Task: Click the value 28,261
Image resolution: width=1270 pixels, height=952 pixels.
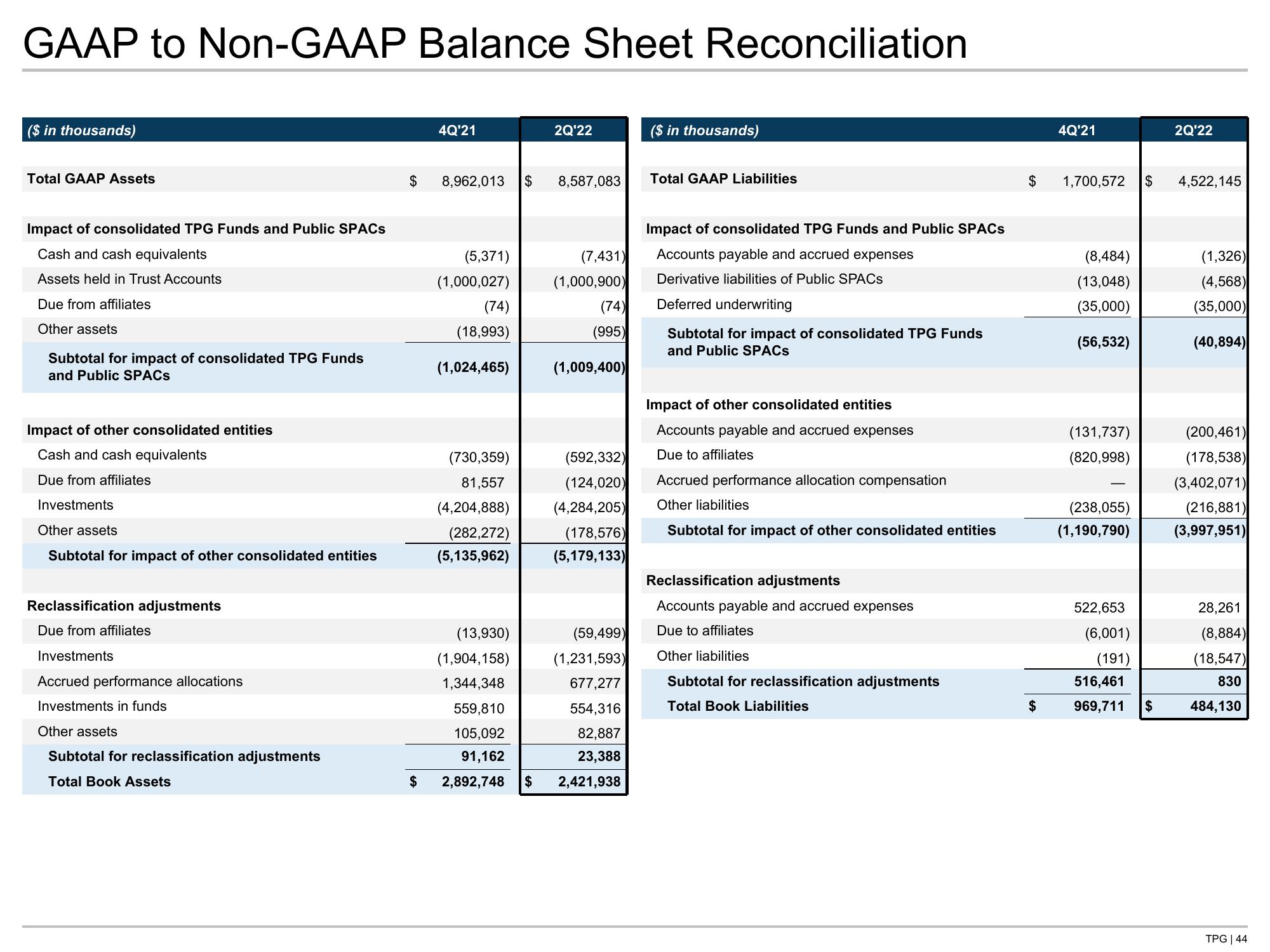Action: click(1219, 608)
